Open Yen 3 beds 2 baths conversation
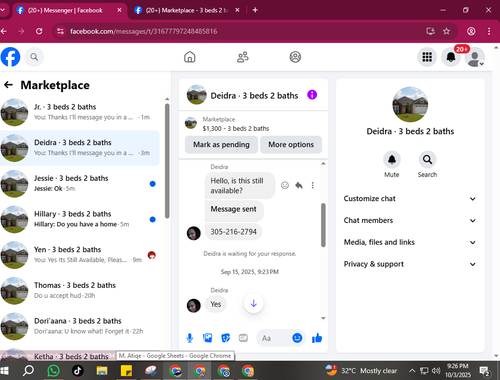 (80, 255)
